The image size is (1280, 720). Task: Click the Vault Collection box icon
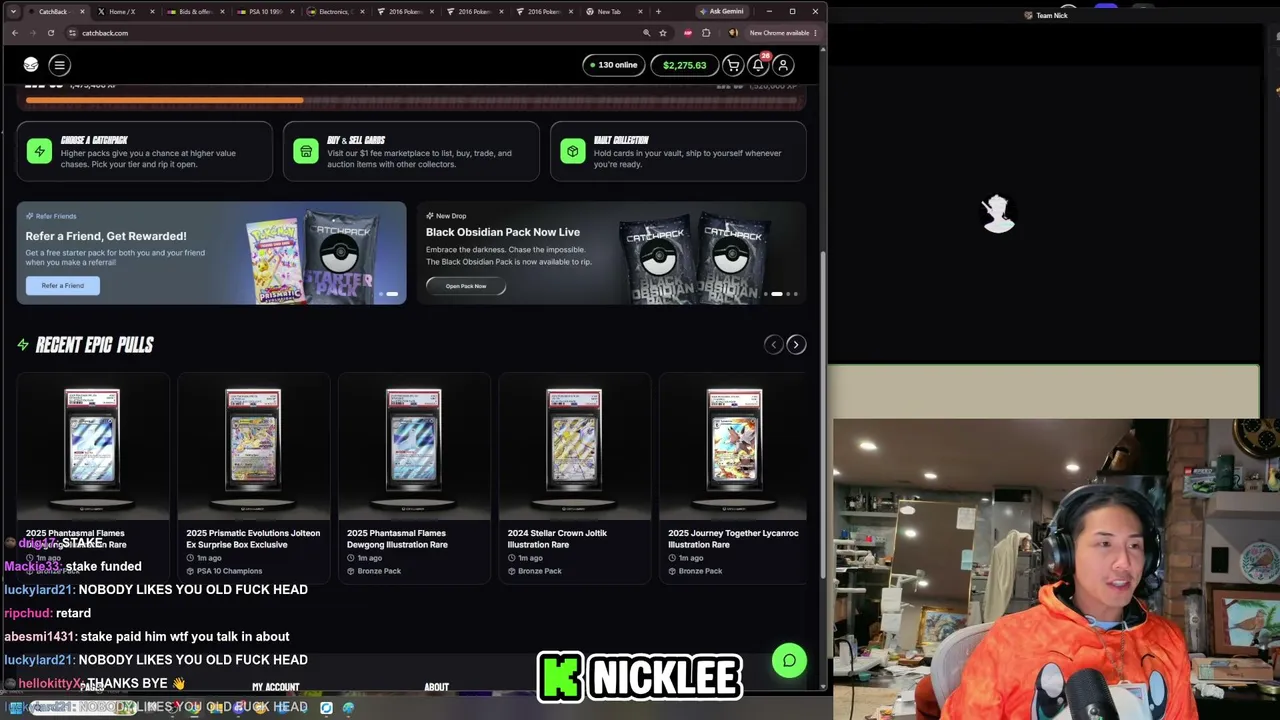(x=572, y=152)
